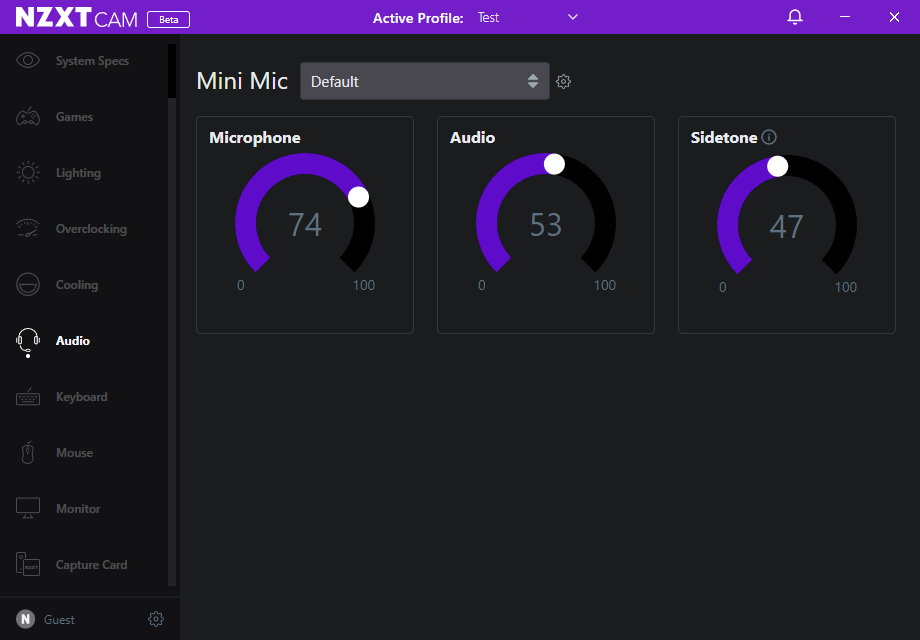This screenshot has height=640, width=920.
Task: Select the Mouse icon in sidebar
Action: coord(28,453)
